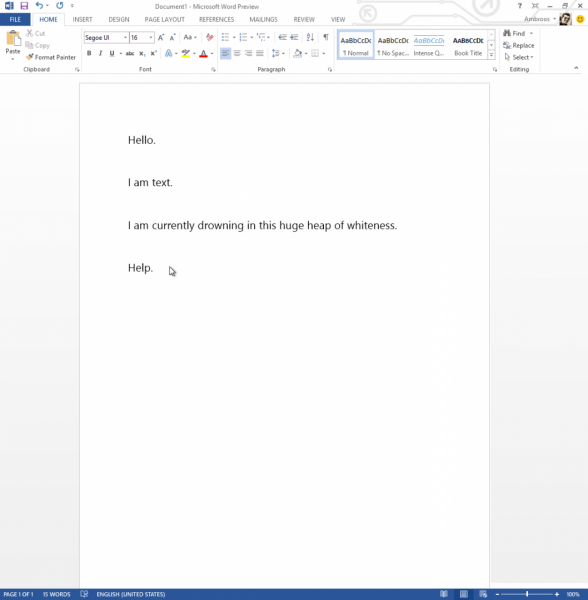Switch to PAGE LAYOUT tab
This screenshot has width=588, height=600.
tap(165, 20)
